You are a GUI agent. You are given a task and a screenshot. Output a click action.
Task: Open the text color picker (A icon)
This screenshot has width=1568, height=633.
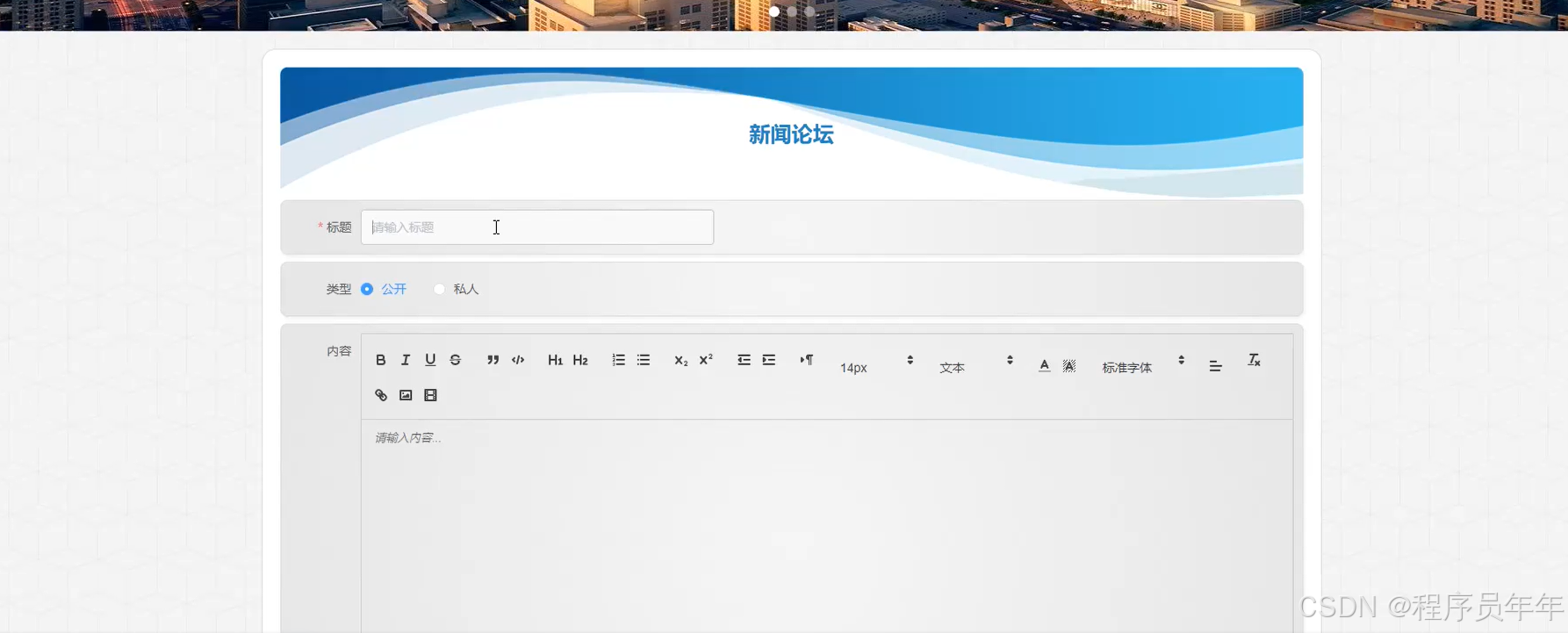(1044, 366)
